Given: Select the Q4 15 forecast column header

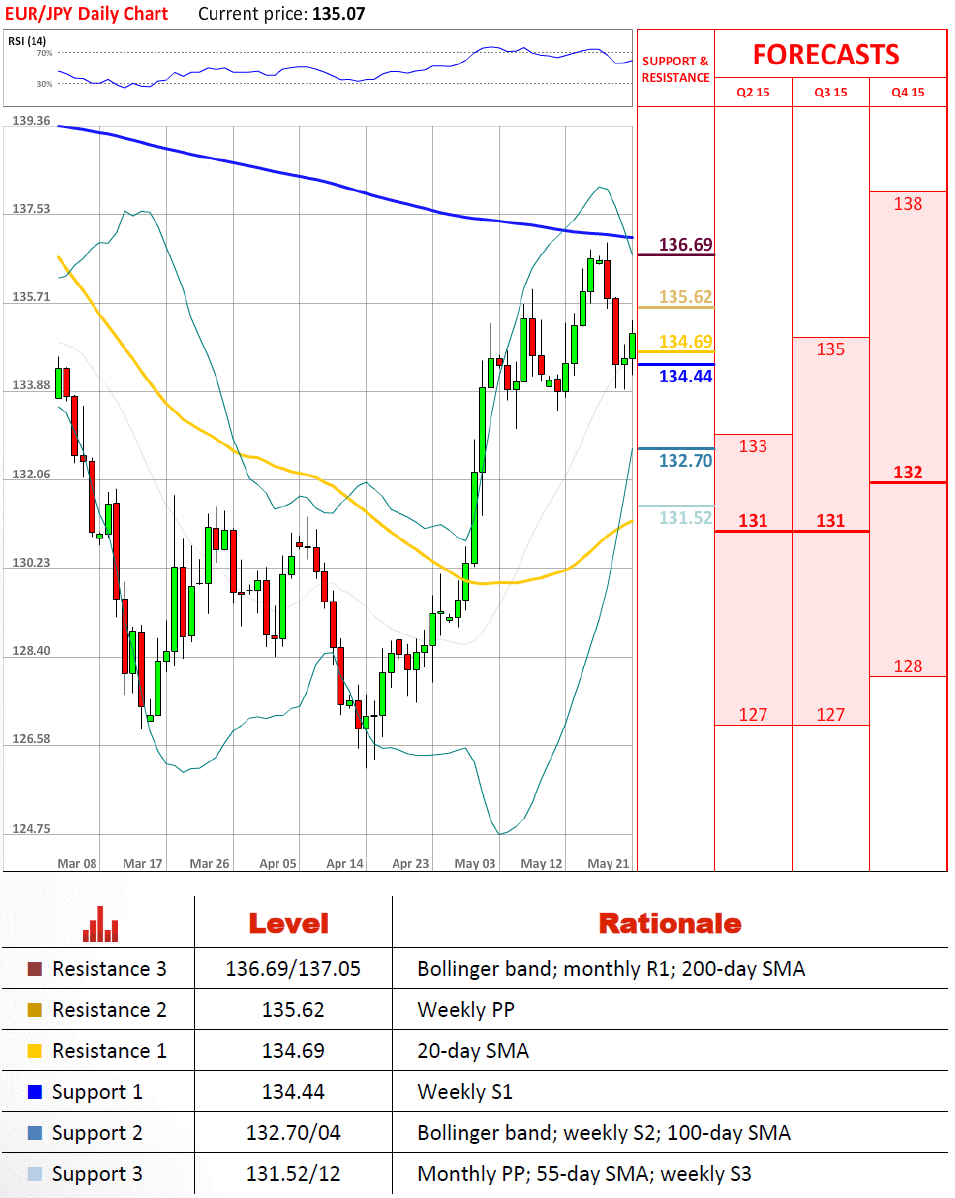Looking at the screenshot, I should [x=908, y=92].
